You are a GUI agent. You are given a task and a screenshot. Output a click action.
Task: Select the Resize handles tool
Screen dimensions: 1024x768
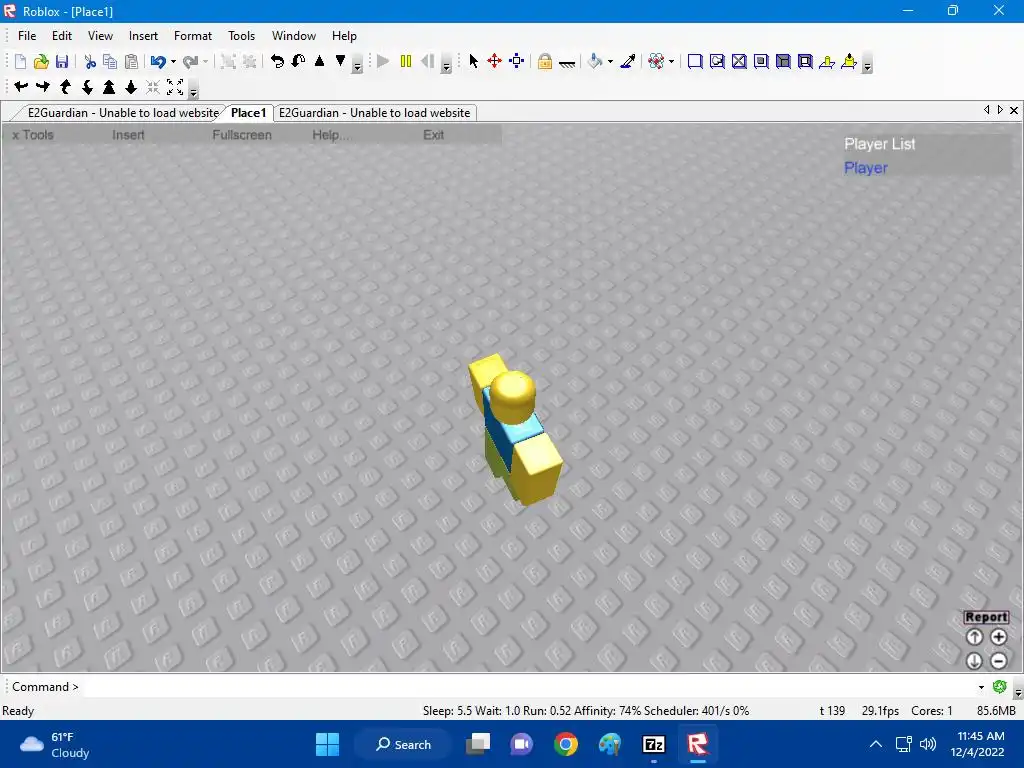(517, 61)
